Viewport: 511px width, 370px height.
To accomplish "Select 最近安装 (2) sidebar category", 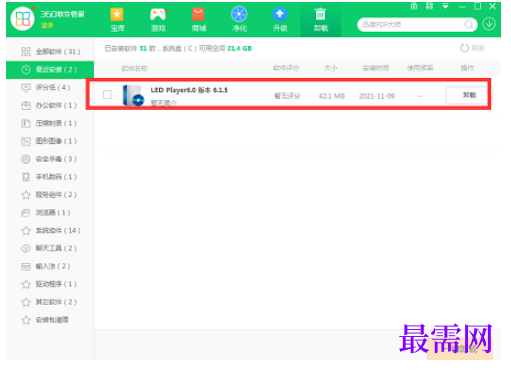I will point(50,70).
